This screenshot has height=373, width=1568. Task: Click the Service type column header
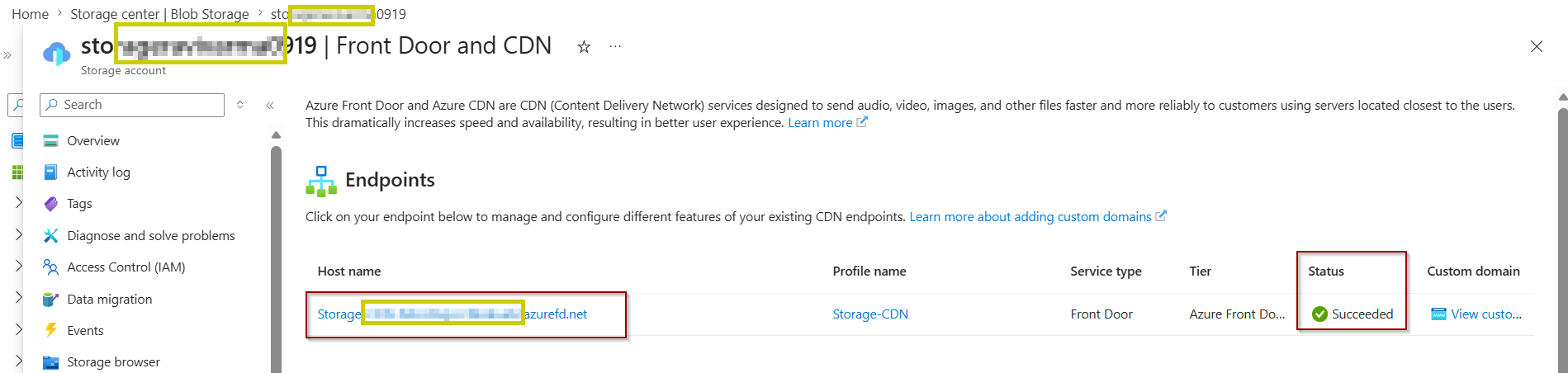click(x=1106, y=271)
